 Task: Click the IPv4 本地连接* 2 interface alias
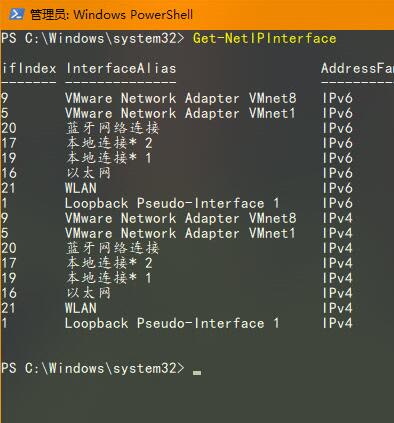pyautogui.click(x=109, y=263)
